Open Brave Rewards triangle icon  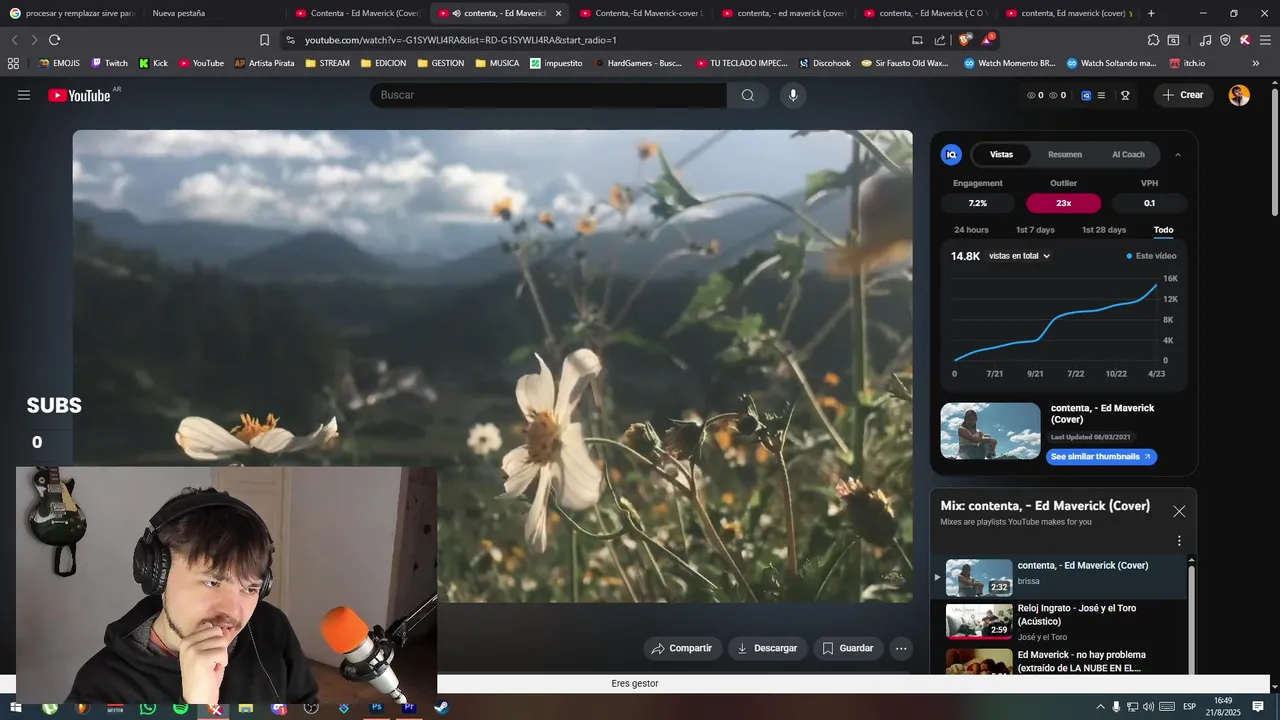(x=988, y=40)
